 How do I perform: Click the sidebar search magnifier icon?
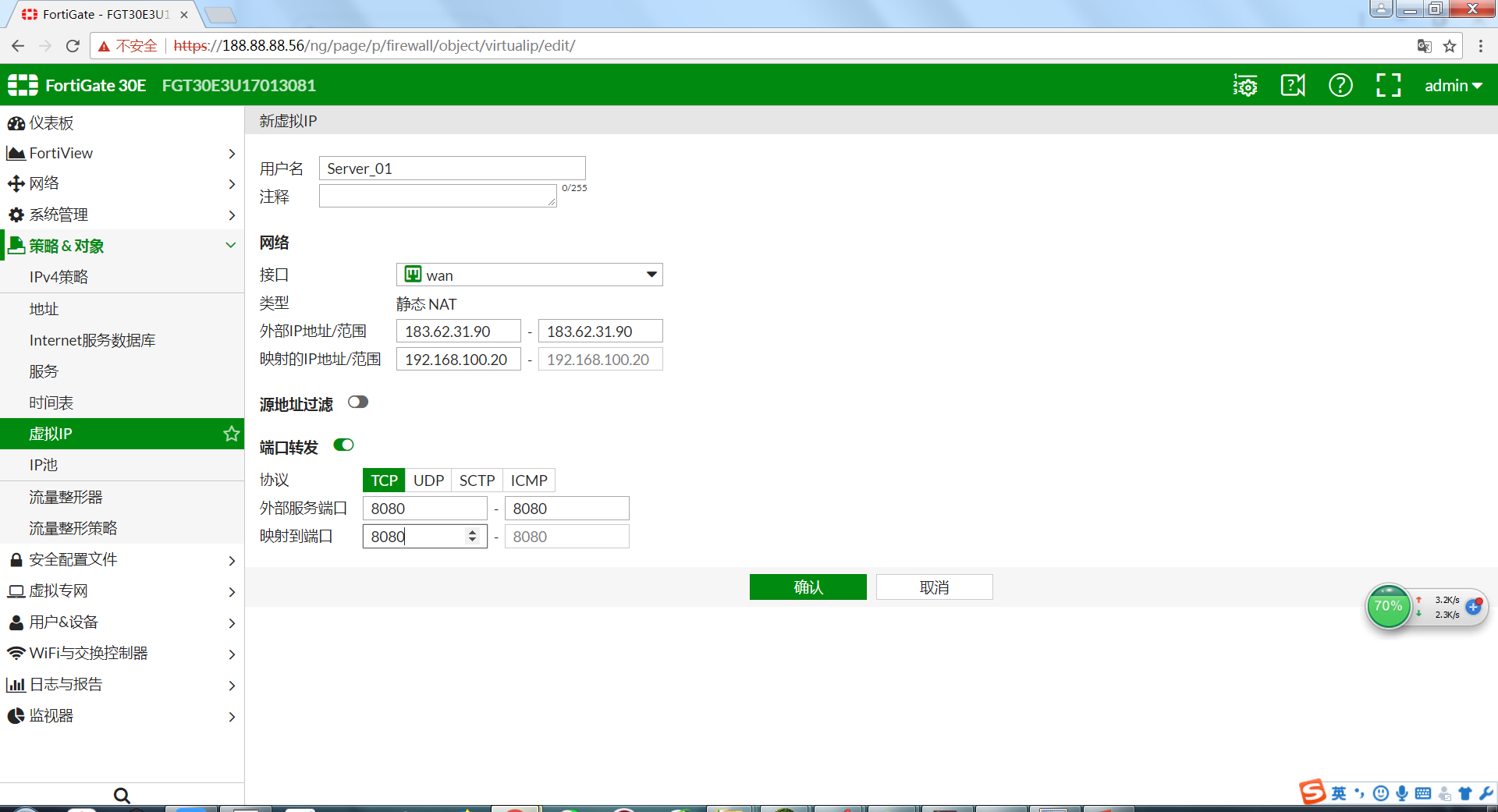click(x=122, y=796)
